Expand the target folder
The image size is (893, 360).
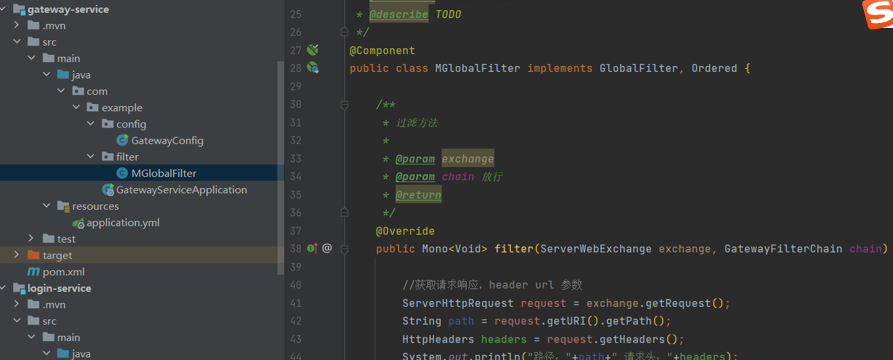point(17,255)
